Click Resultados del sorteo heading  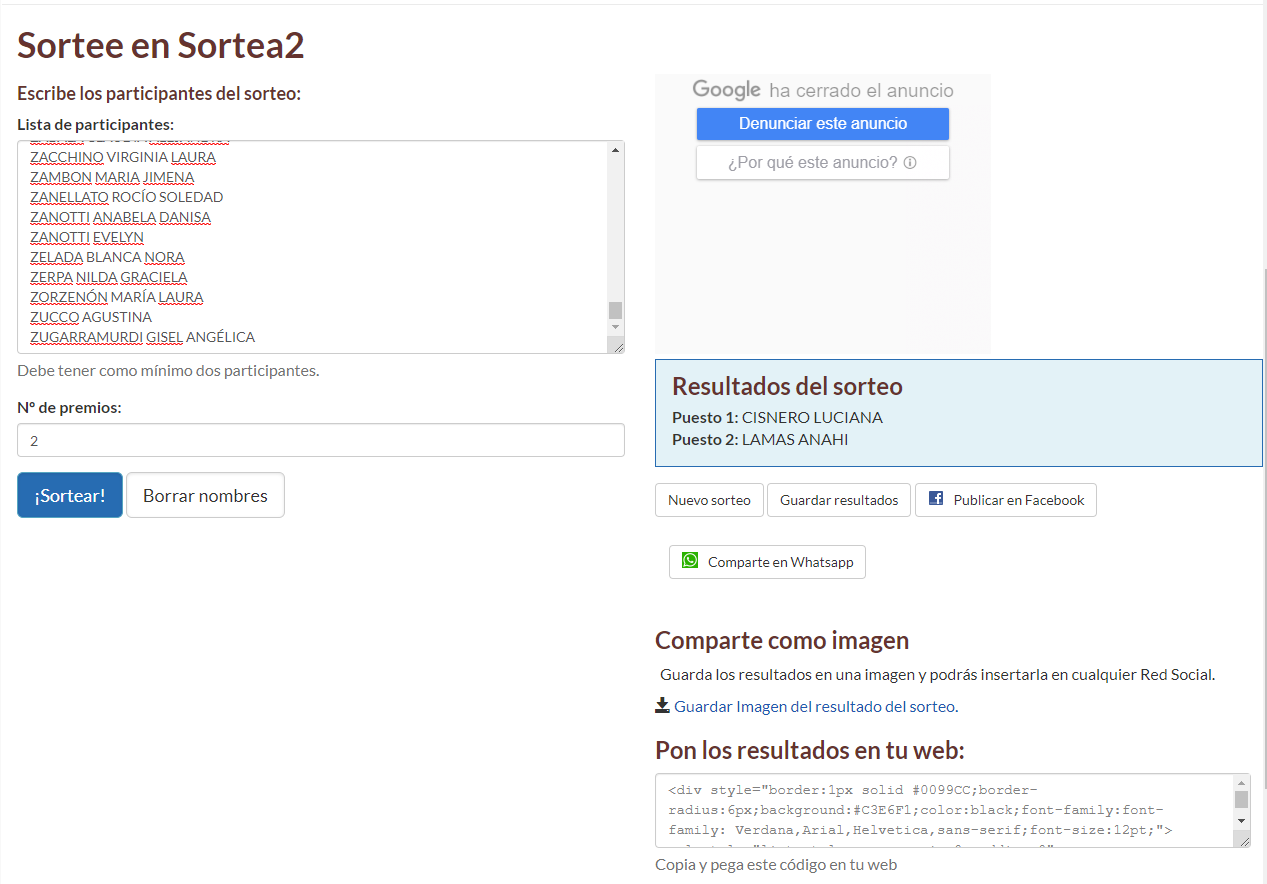[x=787, y=386]
